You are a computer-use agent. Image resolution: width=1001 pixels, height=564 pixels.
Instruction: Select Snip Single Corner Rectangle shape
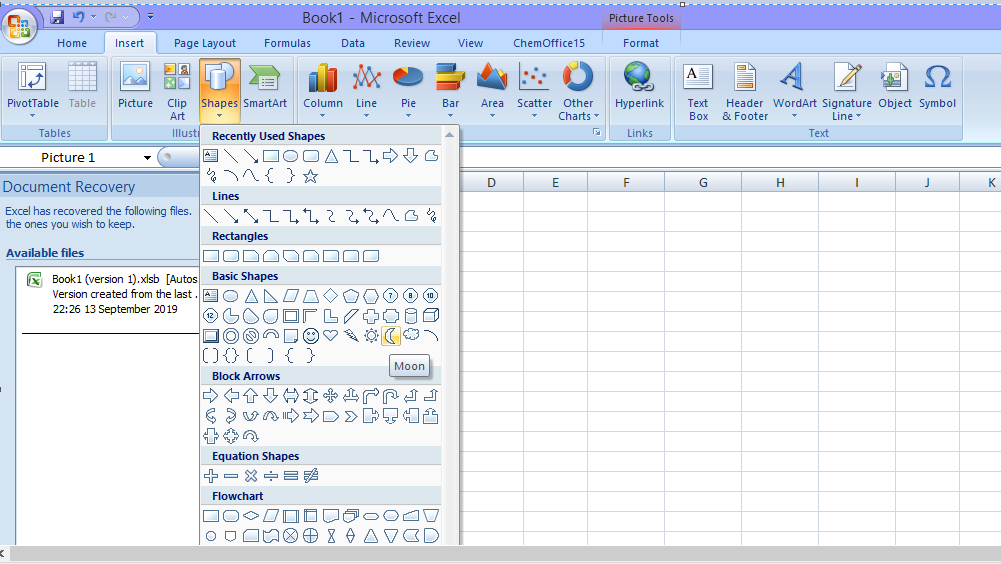[251, 255]
